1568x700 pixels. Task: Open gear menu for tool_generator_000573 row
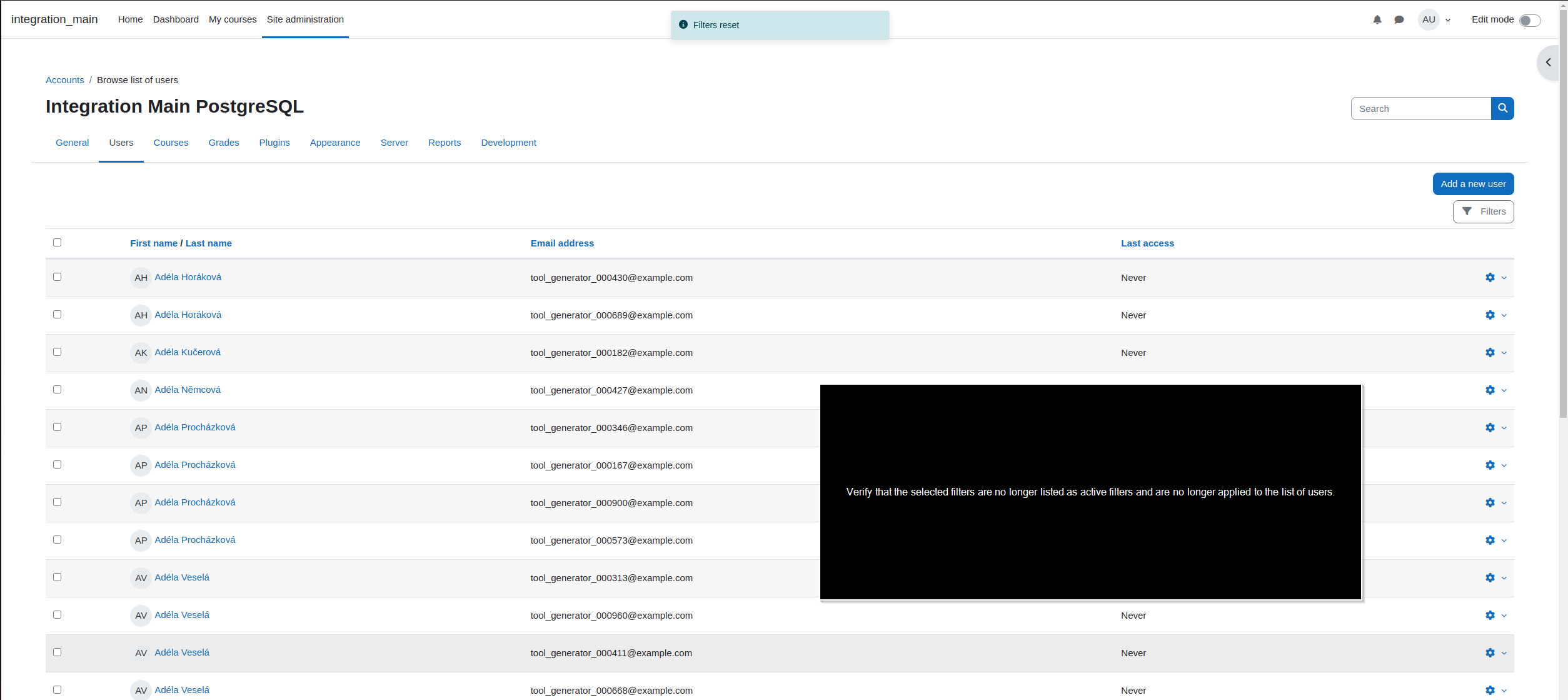[x=1490, y=540]
